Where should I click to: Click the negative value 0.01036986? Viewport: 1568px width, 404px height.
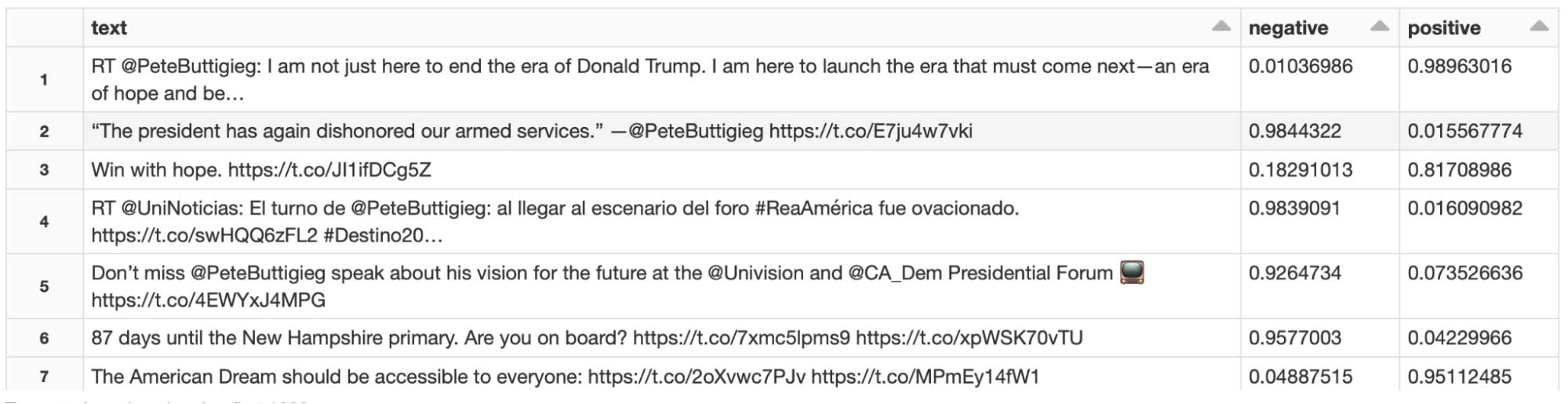1300,67
